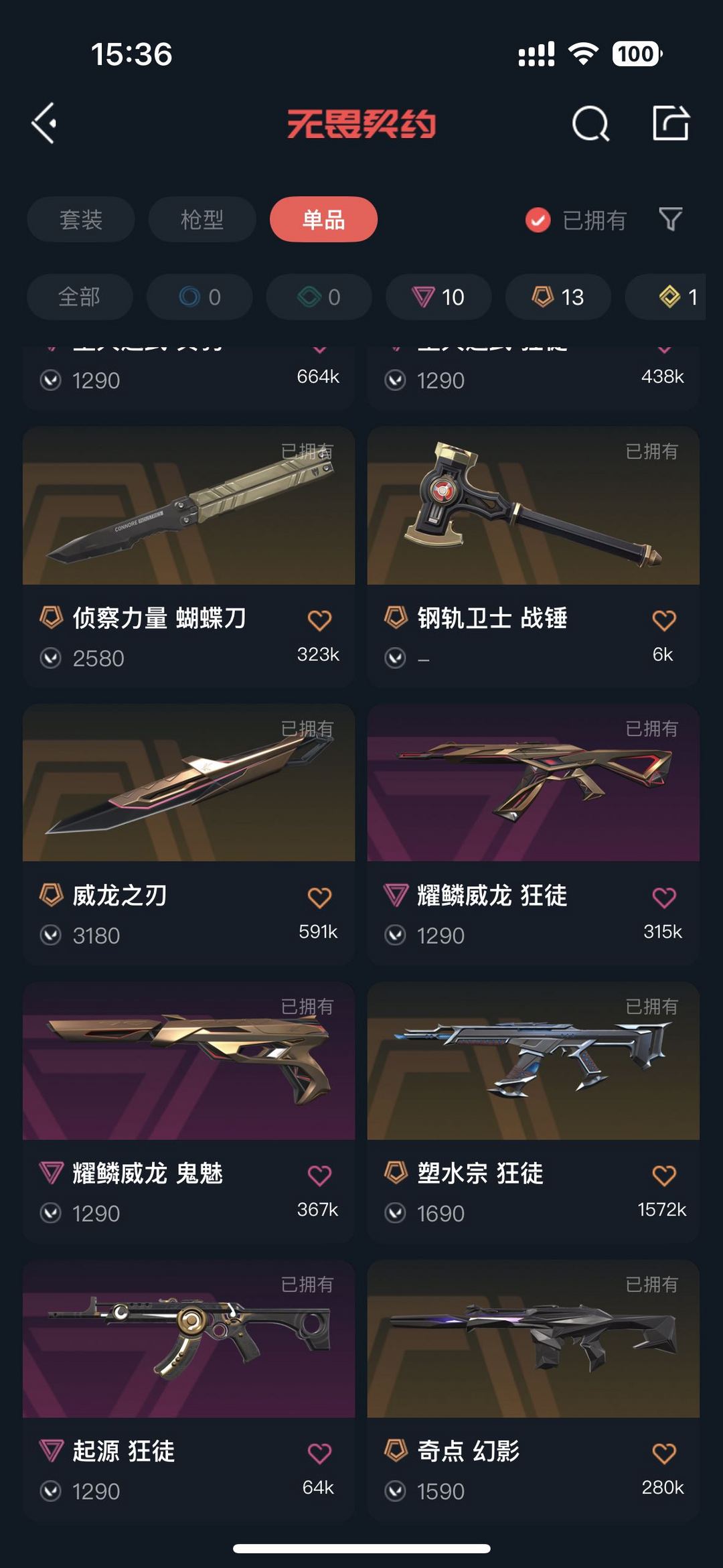
Task: Open search with the magnifier icon
Action: click(590, 123)
